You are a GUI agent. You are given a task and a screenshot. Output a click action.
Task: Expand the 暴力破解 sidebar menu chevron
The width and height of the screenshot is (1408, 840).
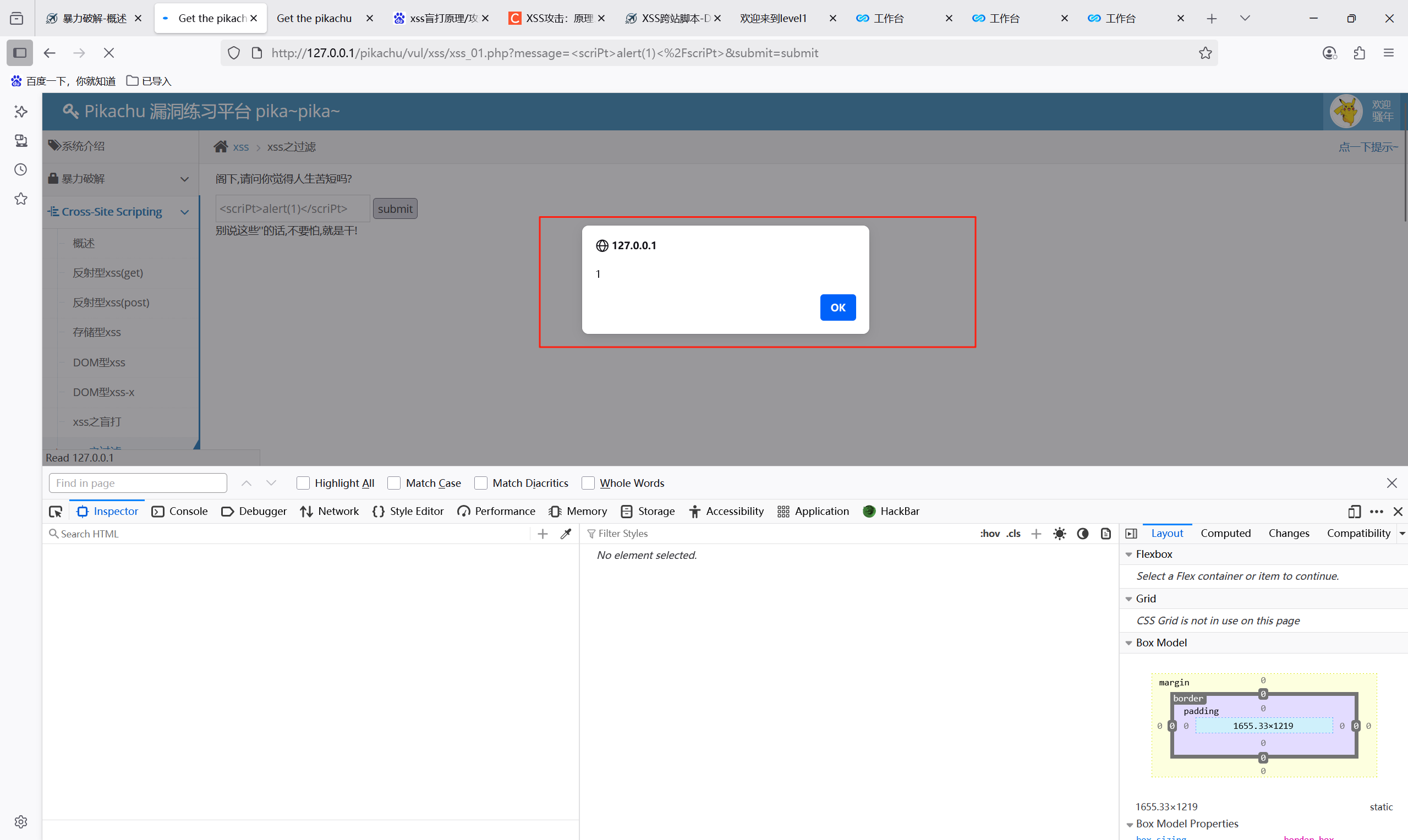pos(184,179)
